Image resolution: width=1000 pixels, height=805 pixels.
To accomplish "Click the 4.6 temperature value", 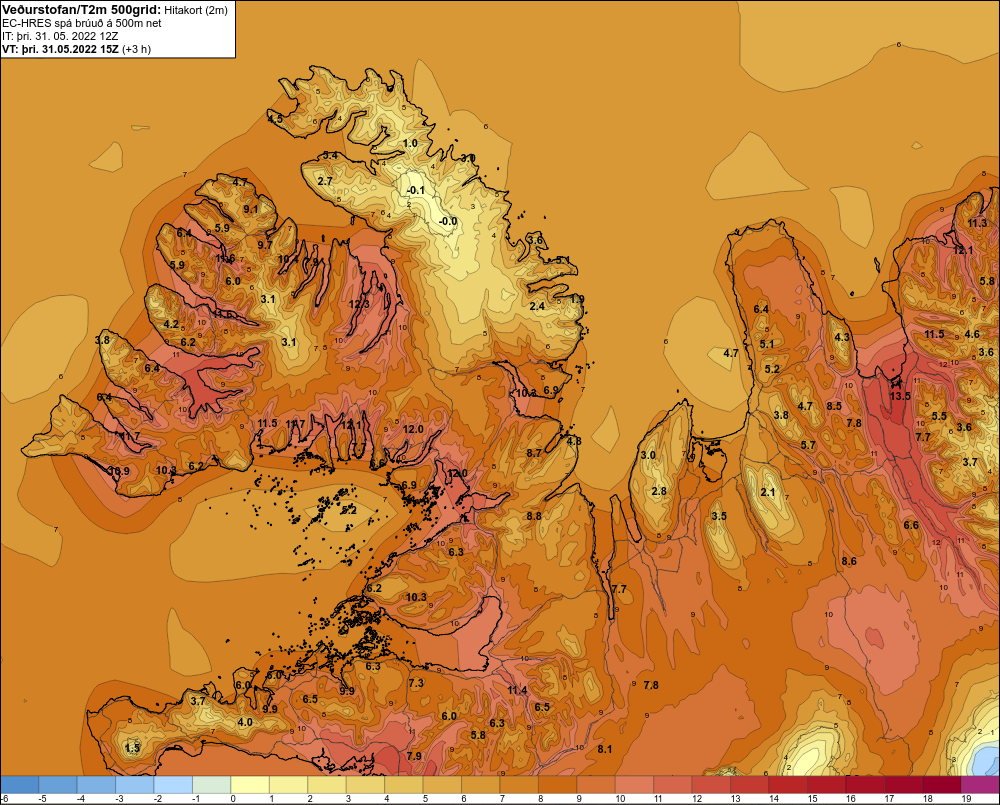I will [x=972, y=334].
